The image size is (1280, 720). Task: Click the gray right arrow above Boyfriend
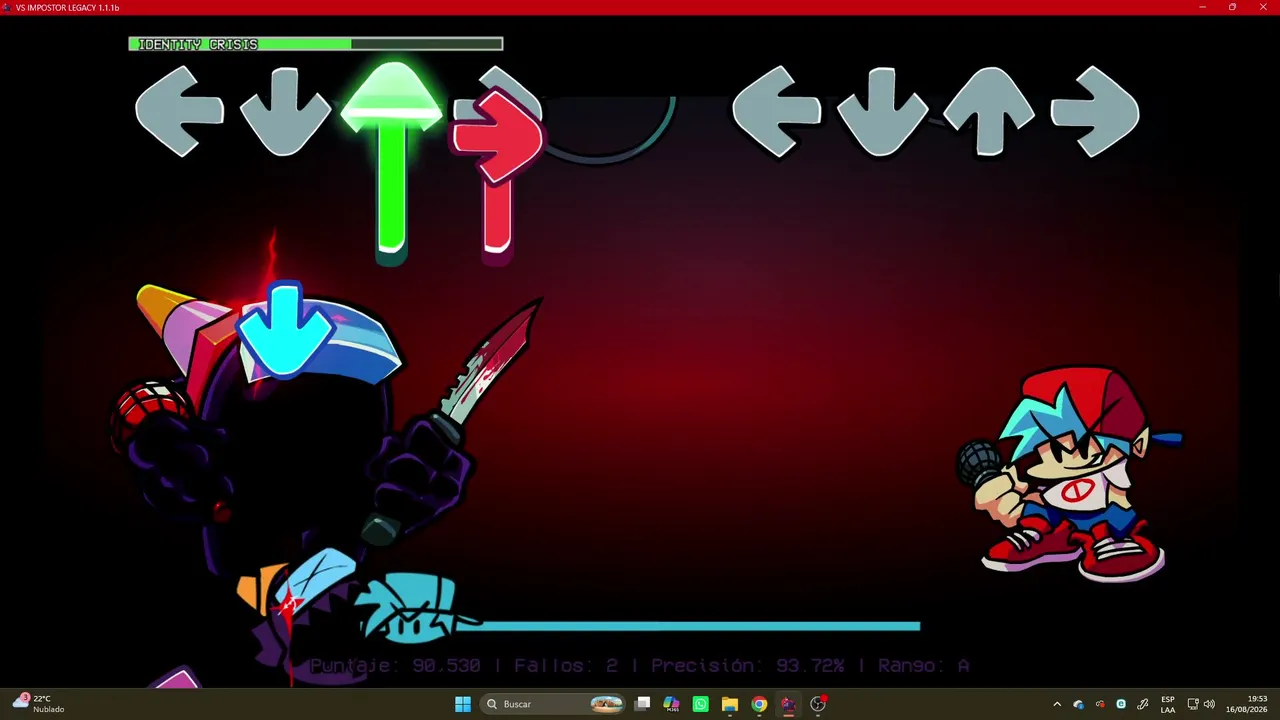[1095, 111]
